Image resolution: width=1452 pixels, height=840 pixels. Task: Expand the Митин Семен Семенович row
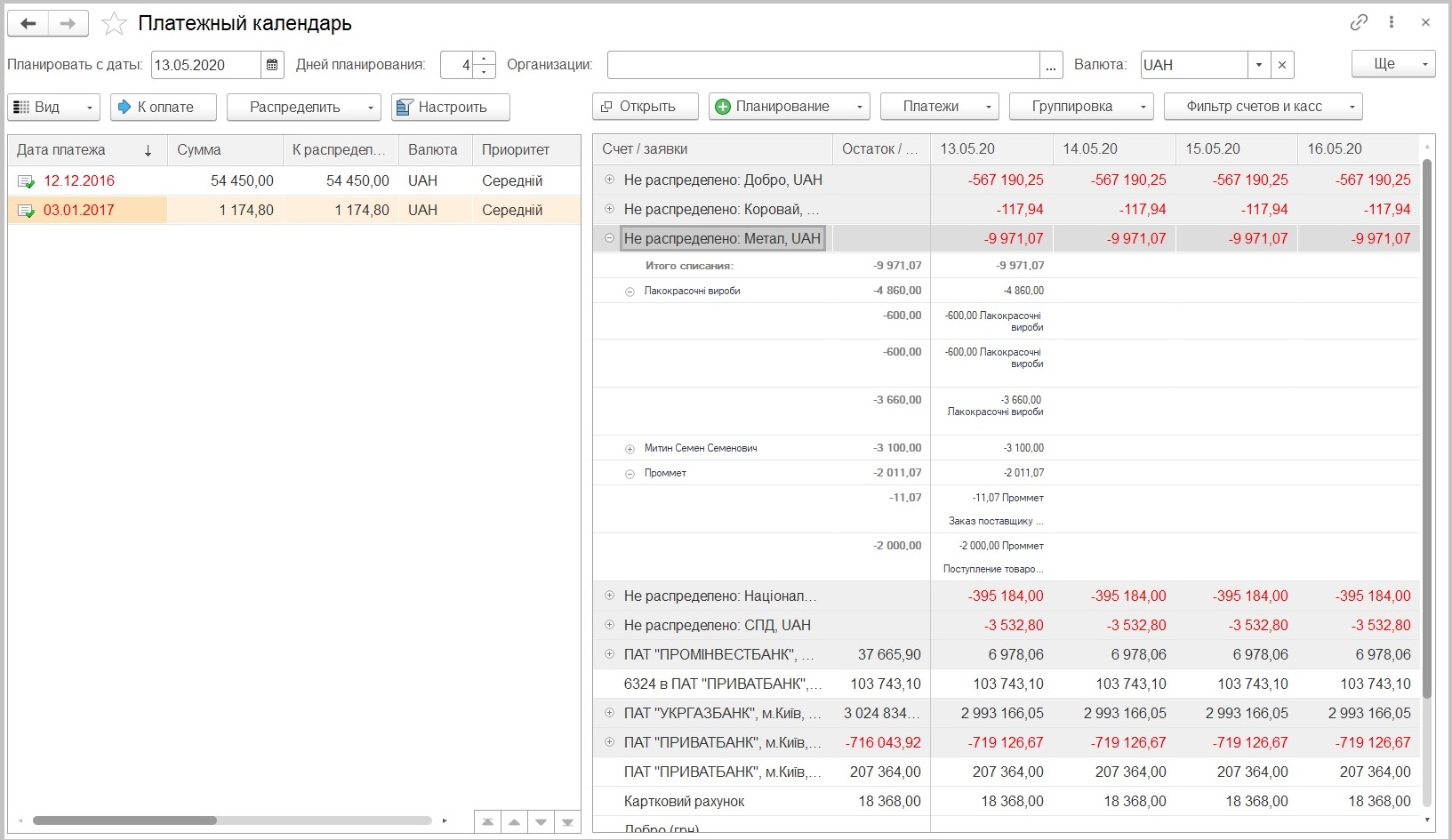tap(630, 449)
